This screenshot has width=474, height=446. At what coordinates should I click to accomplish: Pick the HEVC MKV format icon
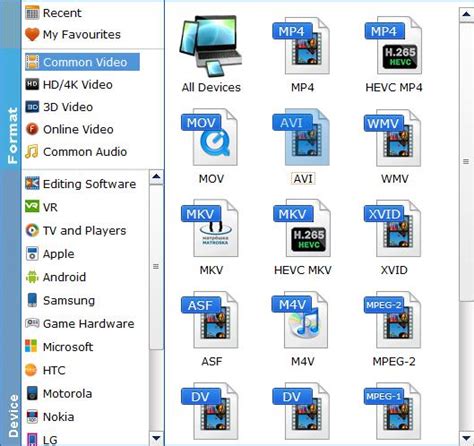[302, 228]
